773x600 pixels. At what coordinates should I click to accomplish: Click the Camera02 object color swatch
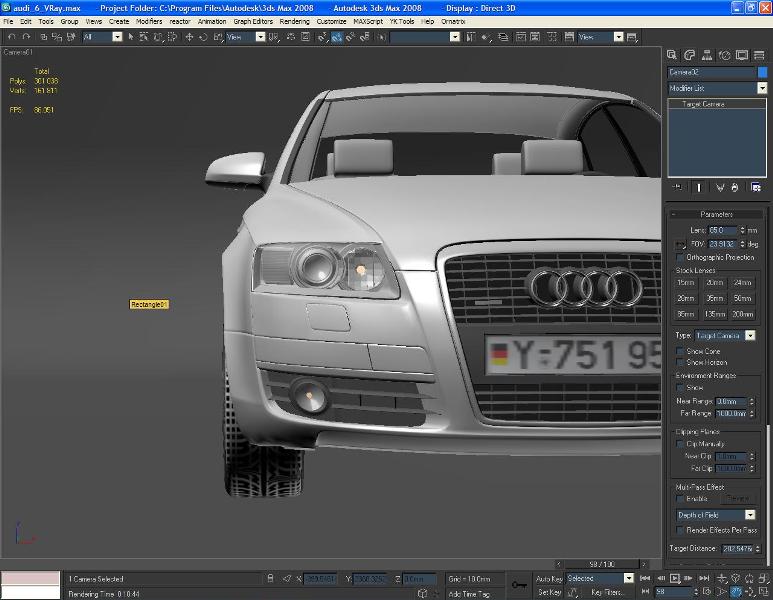pyautogui.click(x=763, y=72)
